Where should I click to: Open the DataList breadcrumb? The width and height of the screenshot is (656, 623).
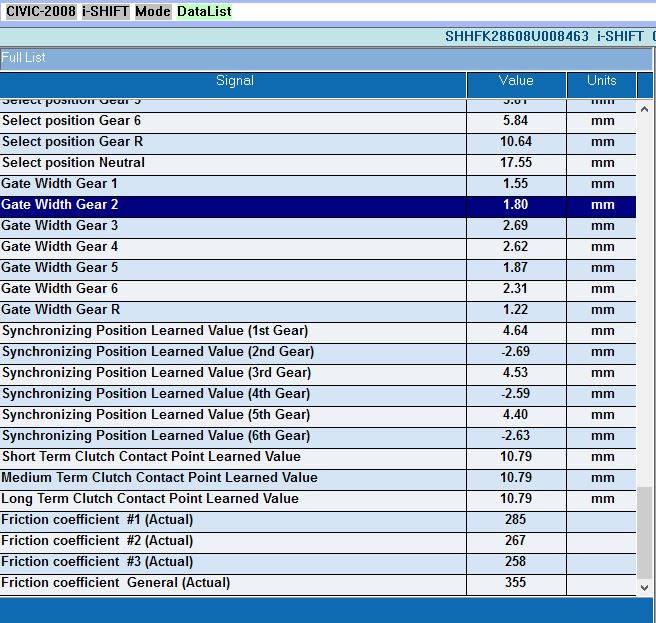coord(204,11)
